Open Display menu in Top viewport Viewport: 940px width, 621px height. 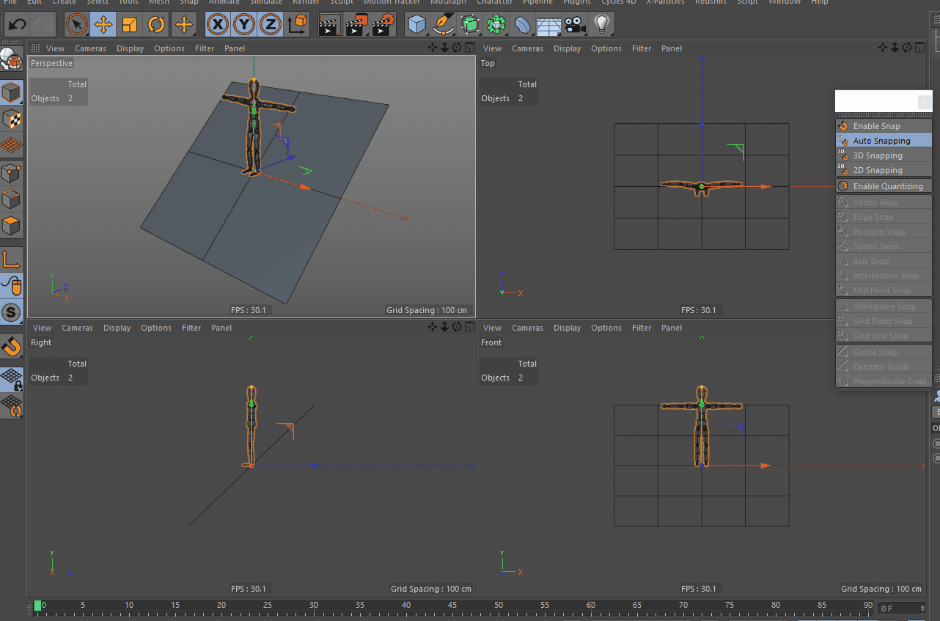coord(567,49)
